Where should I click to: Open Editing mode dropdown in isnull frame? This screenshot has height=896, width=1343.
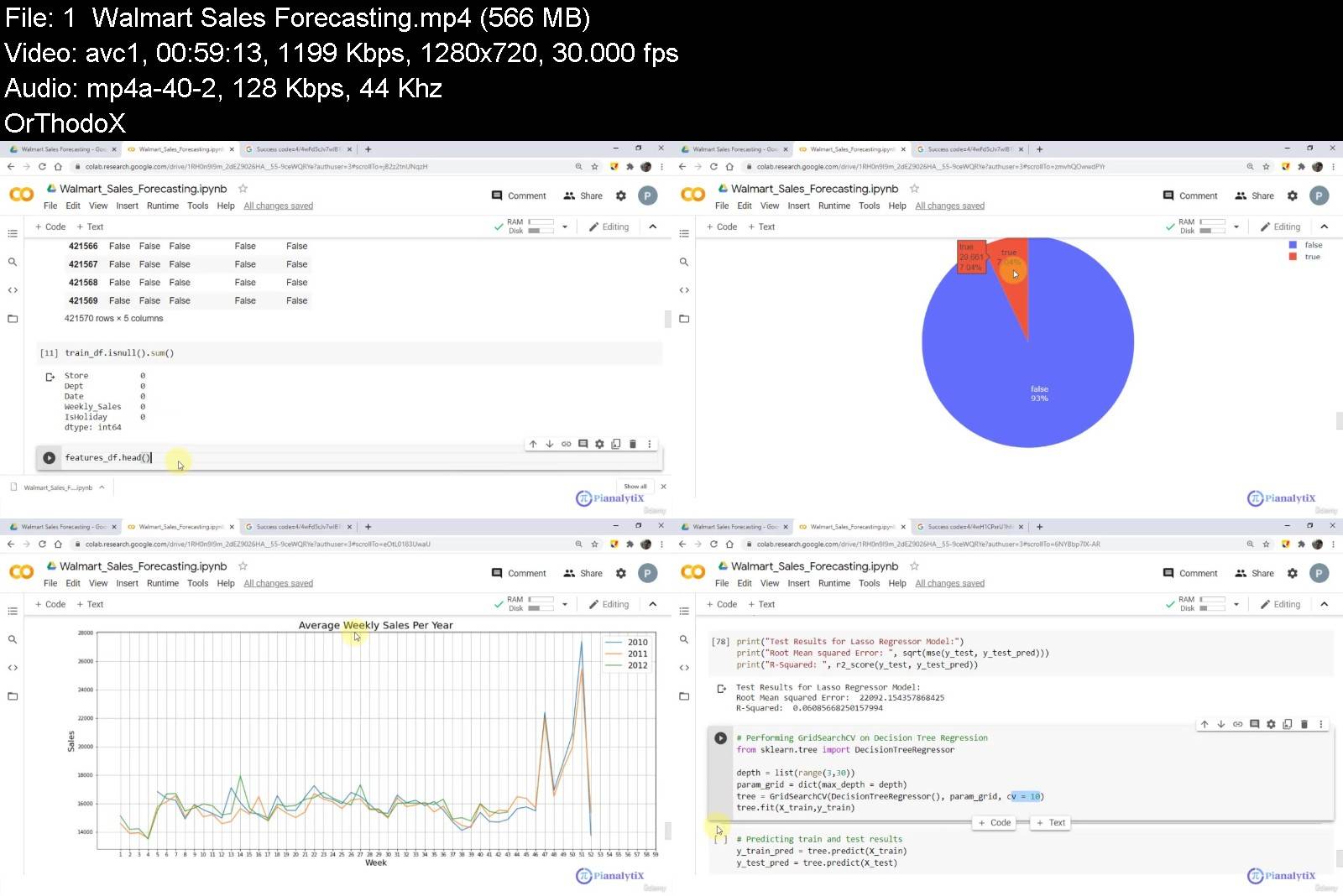[x=609, y=227]
